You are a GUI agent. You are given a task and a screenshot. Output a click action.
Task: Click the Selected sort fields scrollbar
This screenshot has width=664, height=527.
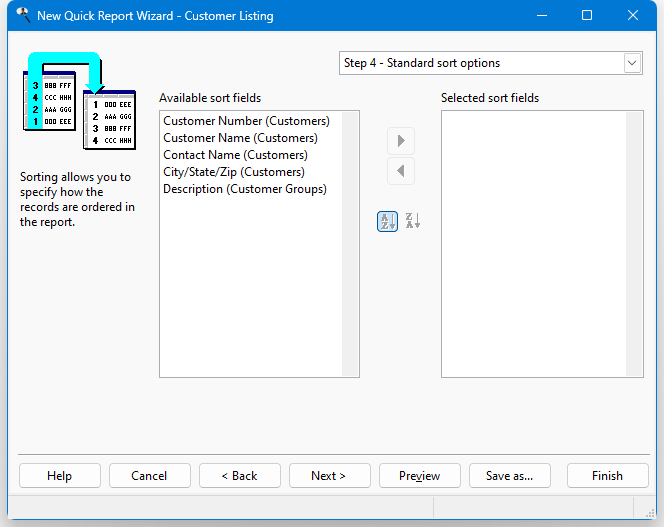[x=634, y=244]
